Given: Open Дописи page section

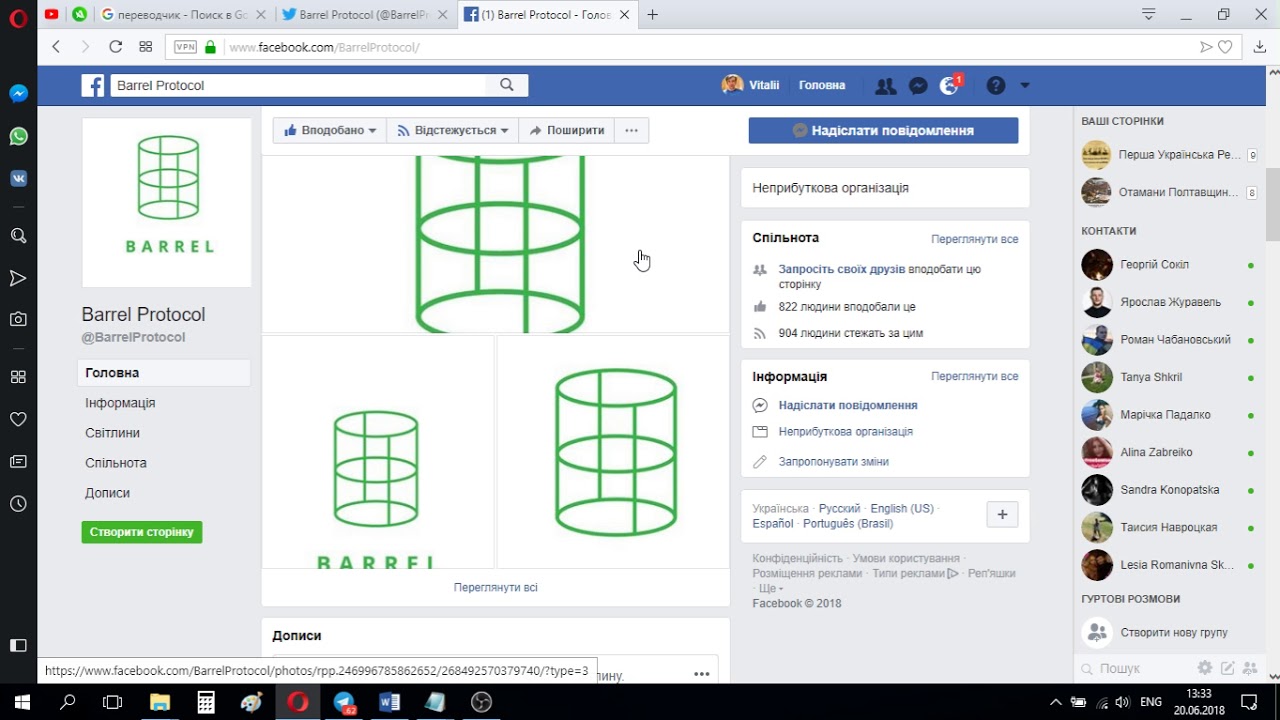Looking at the screenshot, I should (107, 493).
